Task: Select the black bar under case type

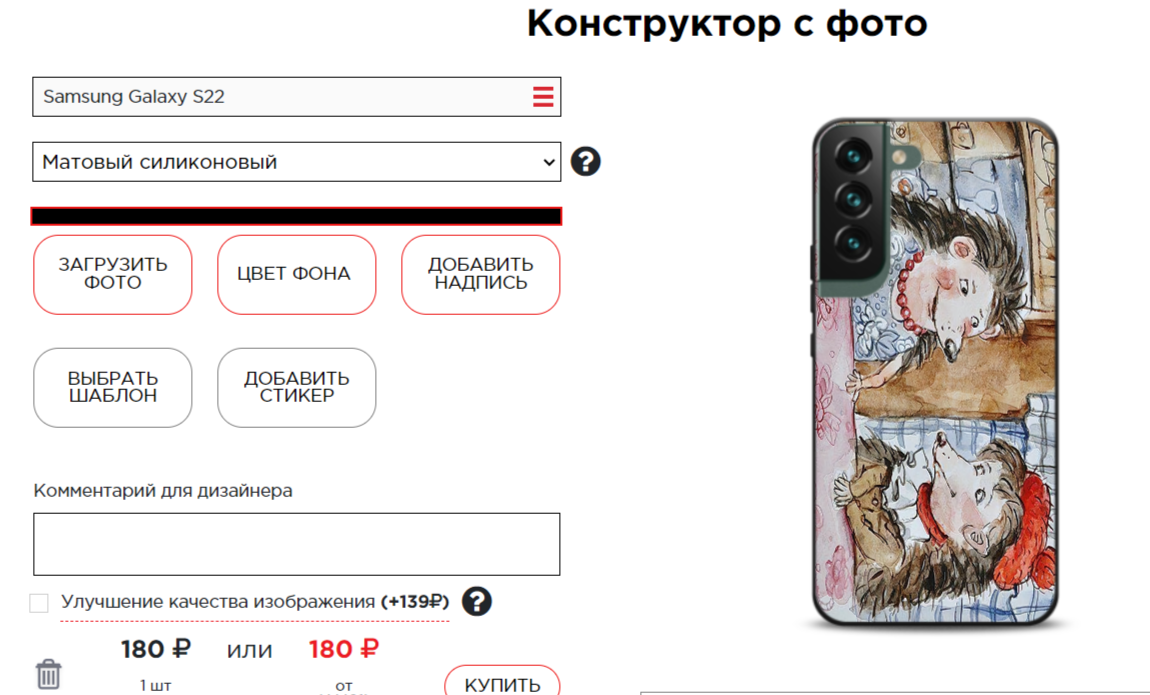Action: pos(296,216)
